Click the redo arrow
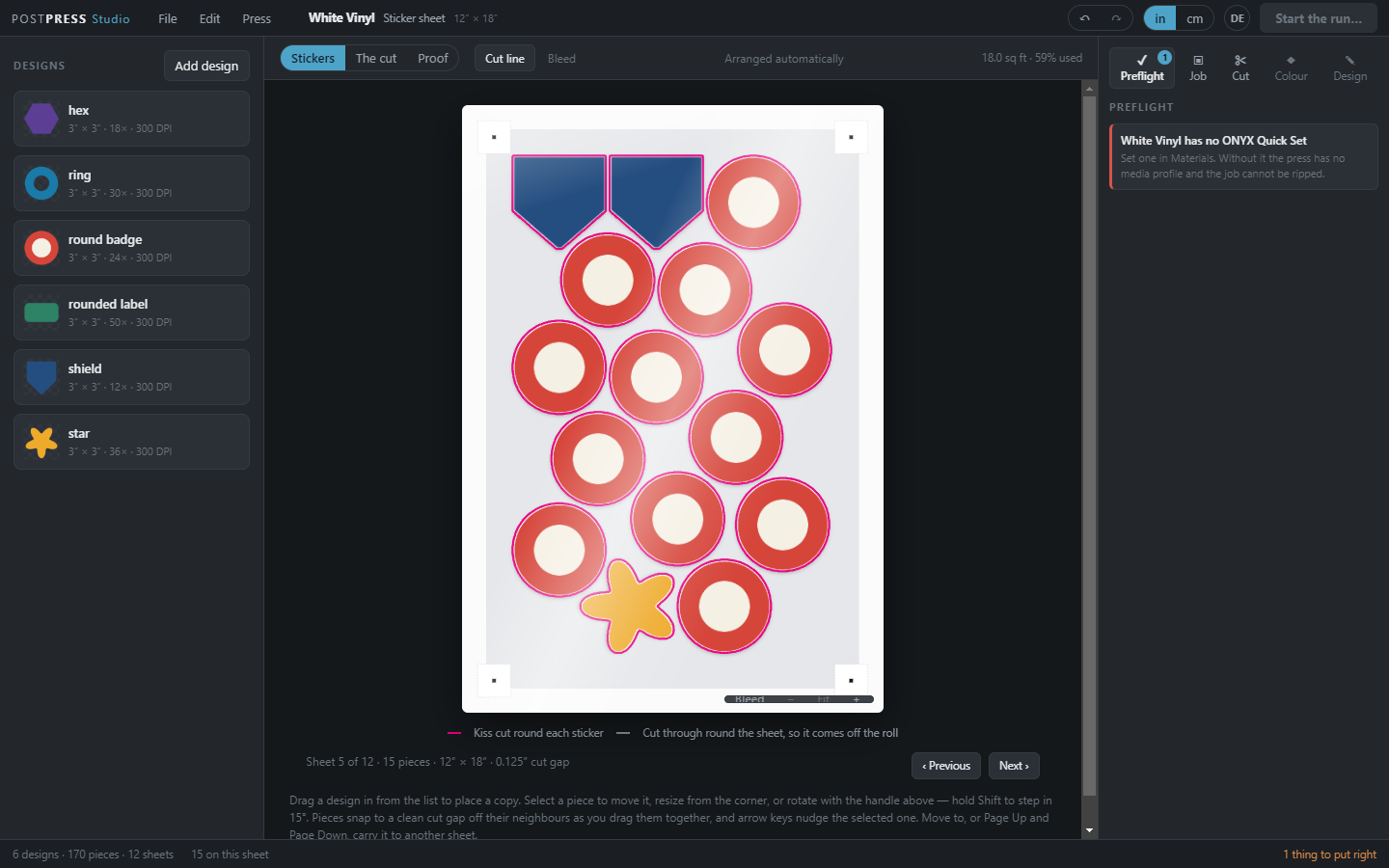The image size is (1389, 868). (1116, 18)
